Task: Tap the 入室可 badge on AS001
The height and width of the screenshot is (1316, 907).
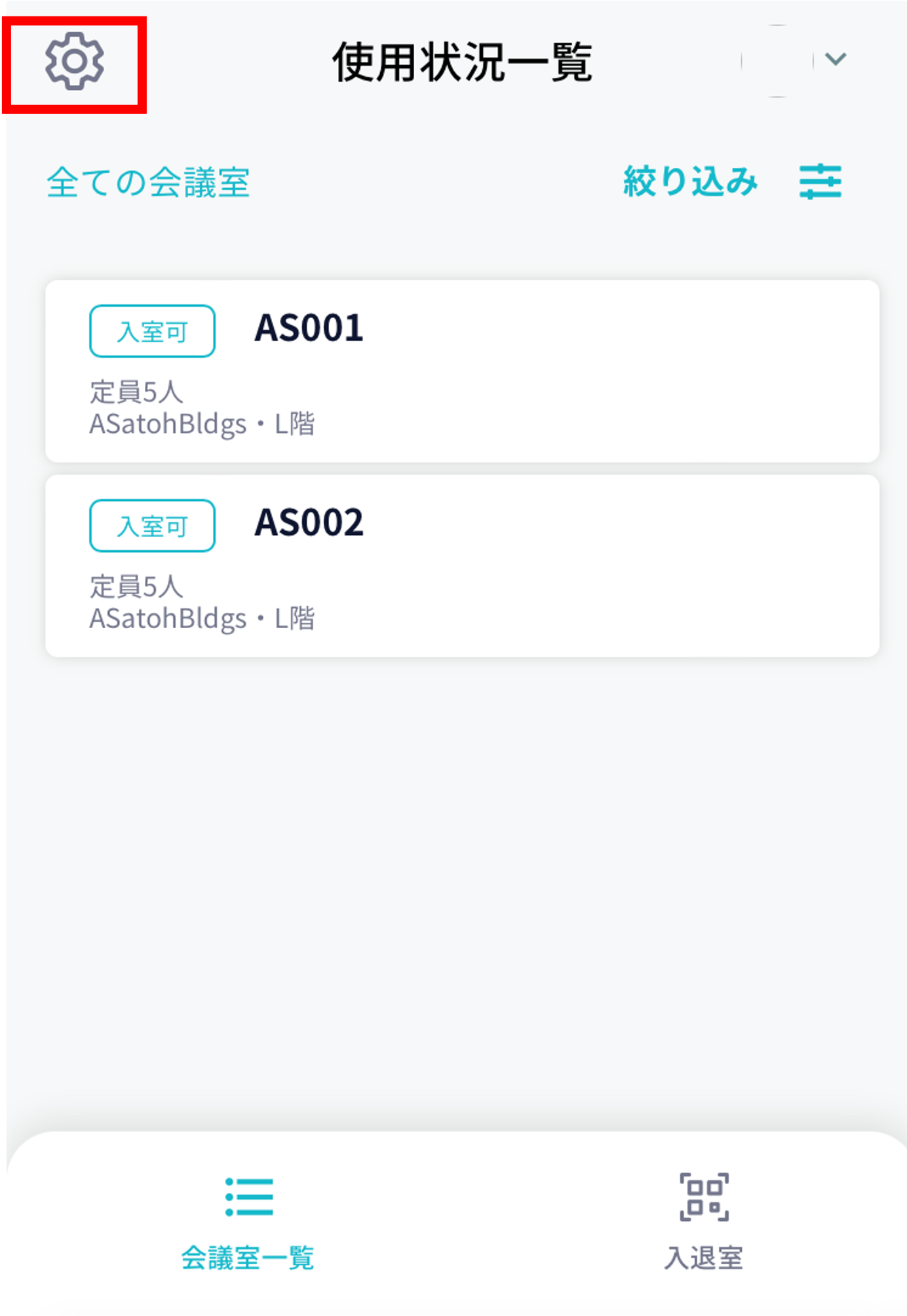Action: (152, 331)
